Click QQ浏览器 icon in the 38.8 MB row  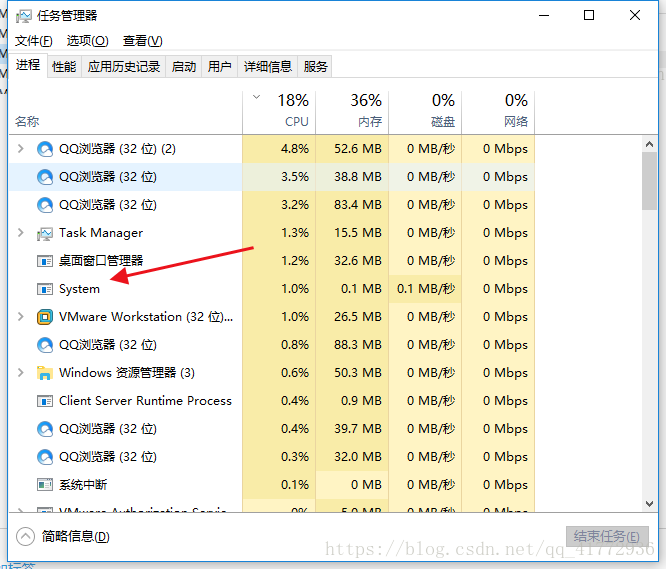[45, 177]
